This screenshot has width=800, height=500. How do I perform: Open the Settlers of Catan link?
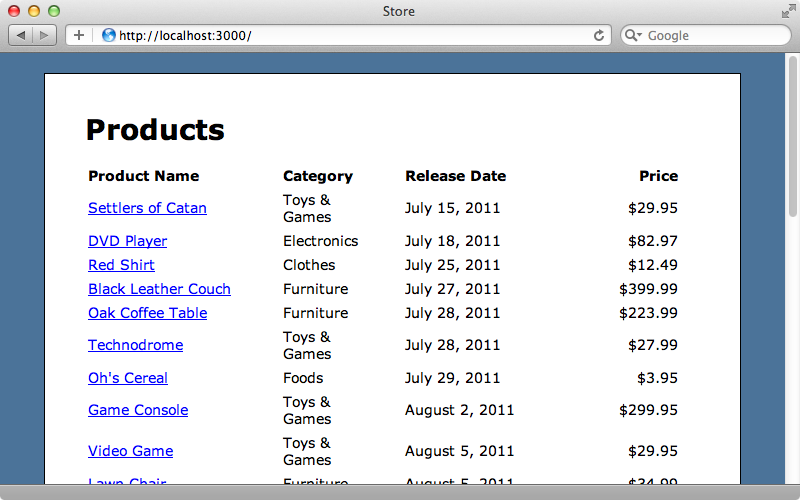point(147,208)
